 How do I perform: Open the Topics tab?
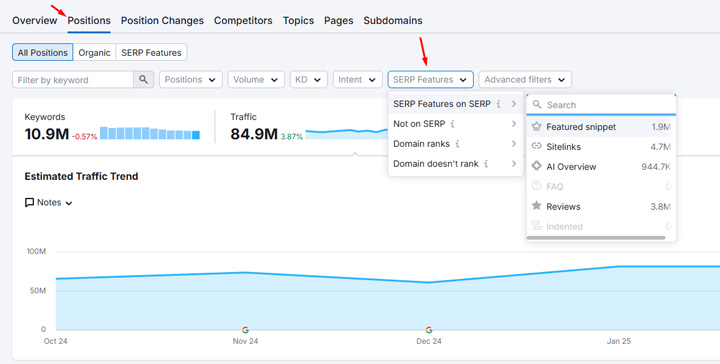click(298, 21)
